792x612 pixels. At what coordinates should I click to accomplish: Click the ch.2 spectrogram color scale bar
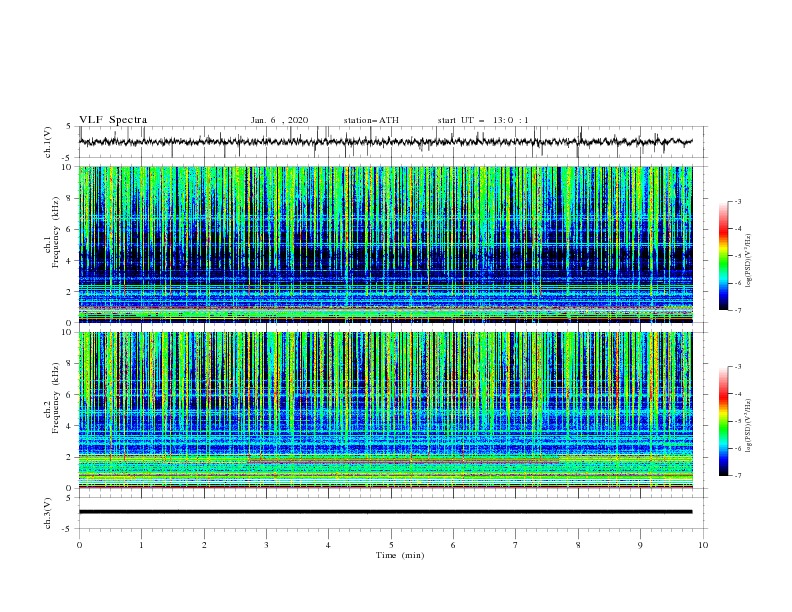(723, 421)
